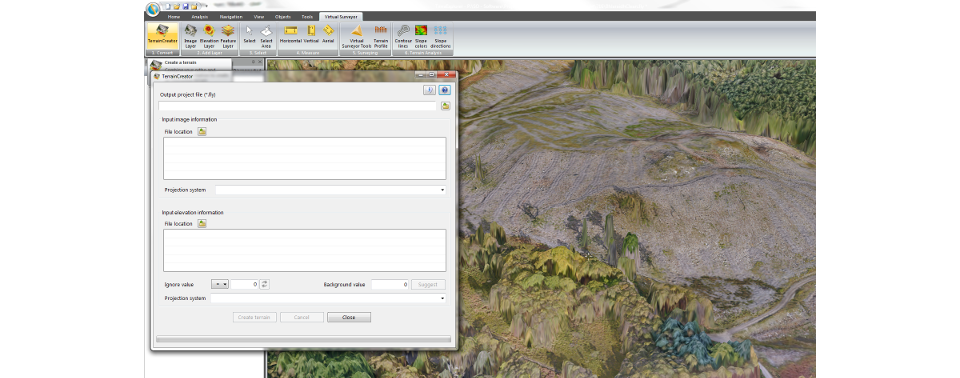
Task: Click the Cancel button in TerrainCreator
Action: click(x=302, y=317)
